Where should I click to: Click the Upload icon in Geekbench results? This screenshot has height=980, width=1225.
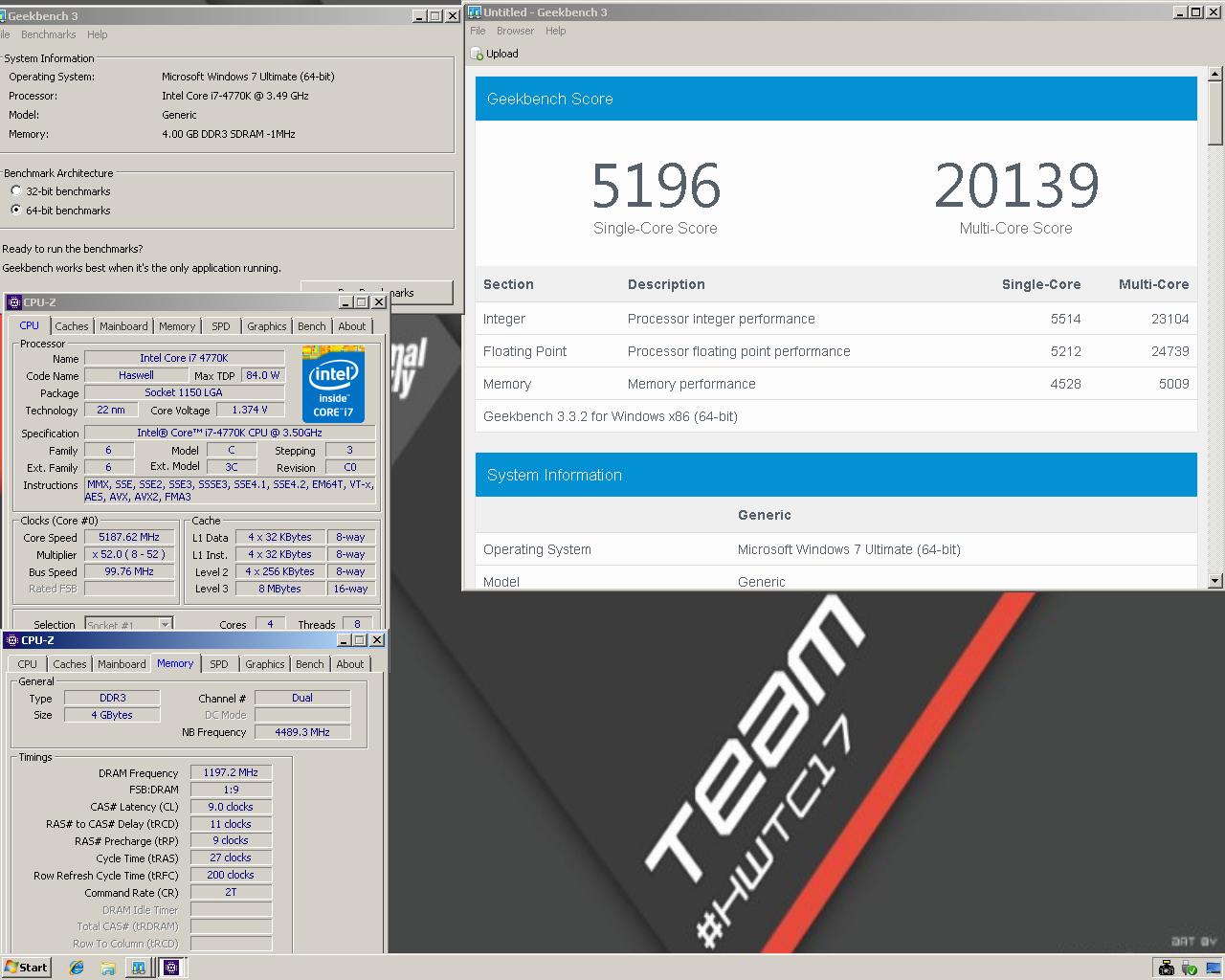click(x=478, y=54)
